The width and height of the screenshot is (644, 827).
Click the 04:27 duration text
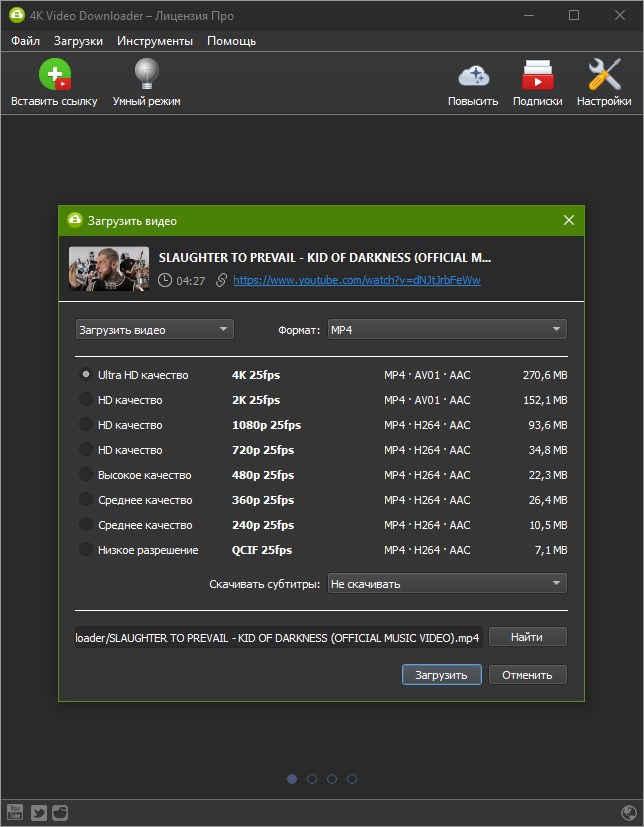click(190, 281)
